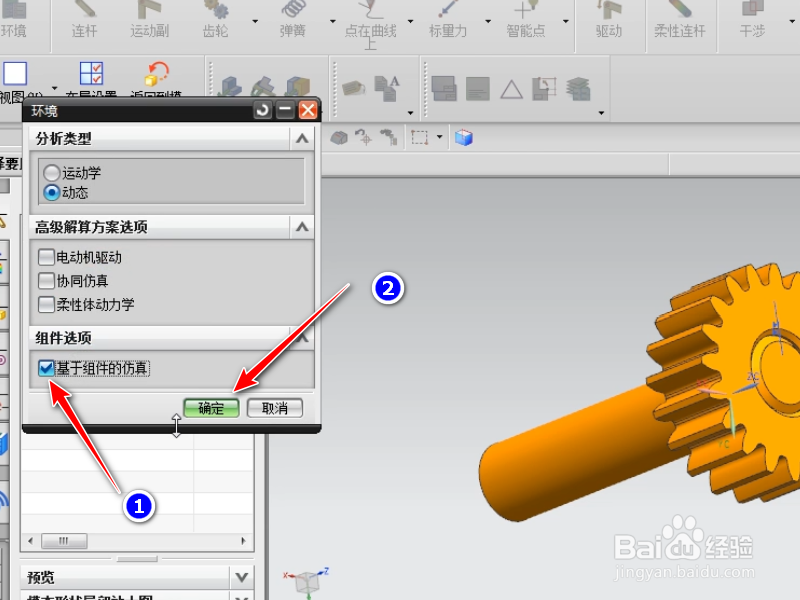Click the 返回到模型 return icon
800x600 pixels.
157,73
